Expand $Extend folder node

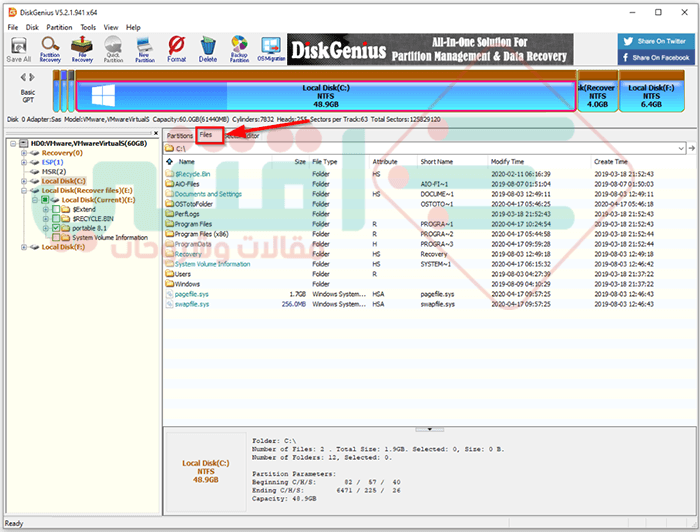click(46, 209)
